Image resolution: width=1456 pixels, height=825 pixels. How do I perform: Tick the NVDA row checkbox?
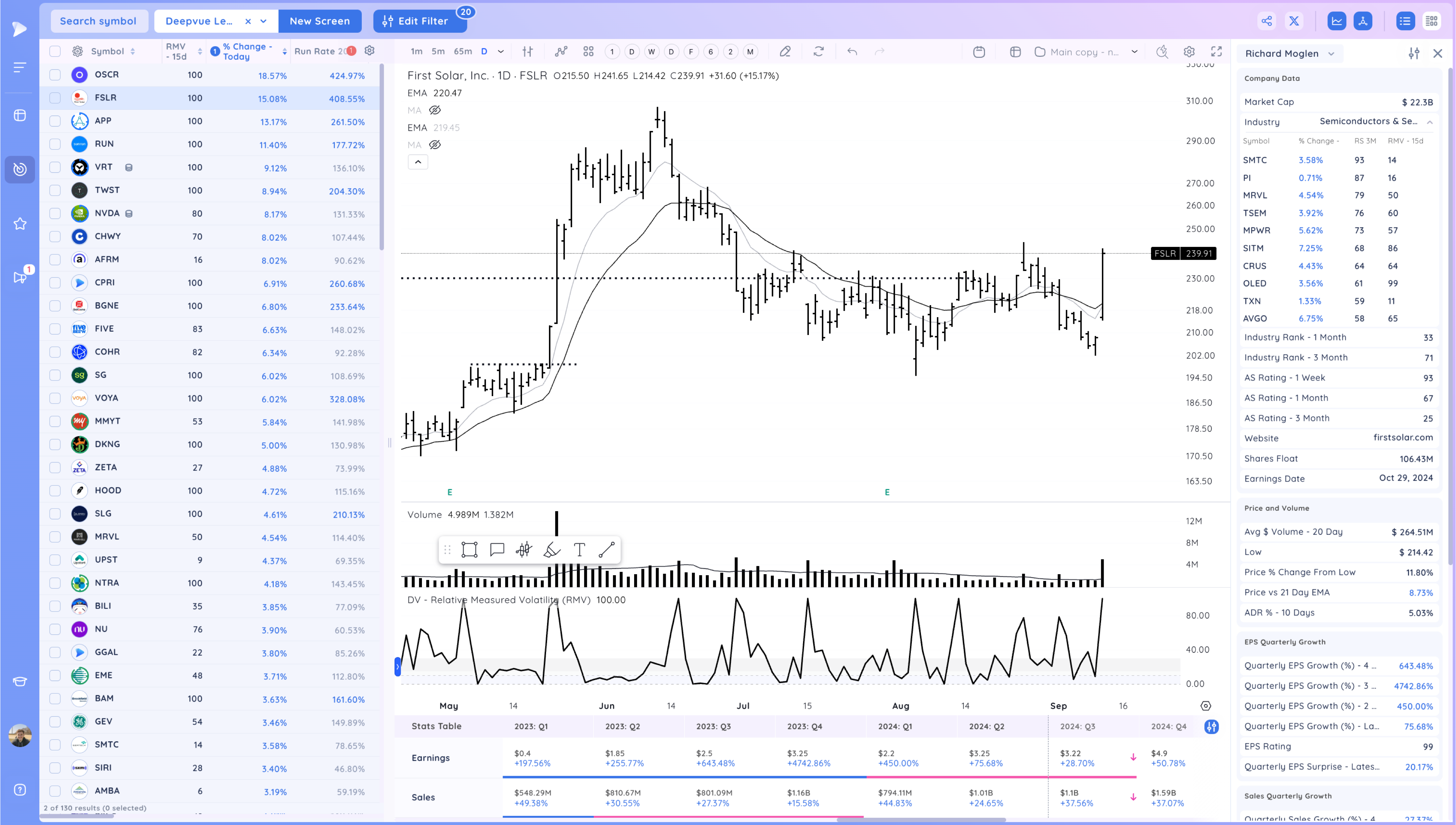click(55, 214)
